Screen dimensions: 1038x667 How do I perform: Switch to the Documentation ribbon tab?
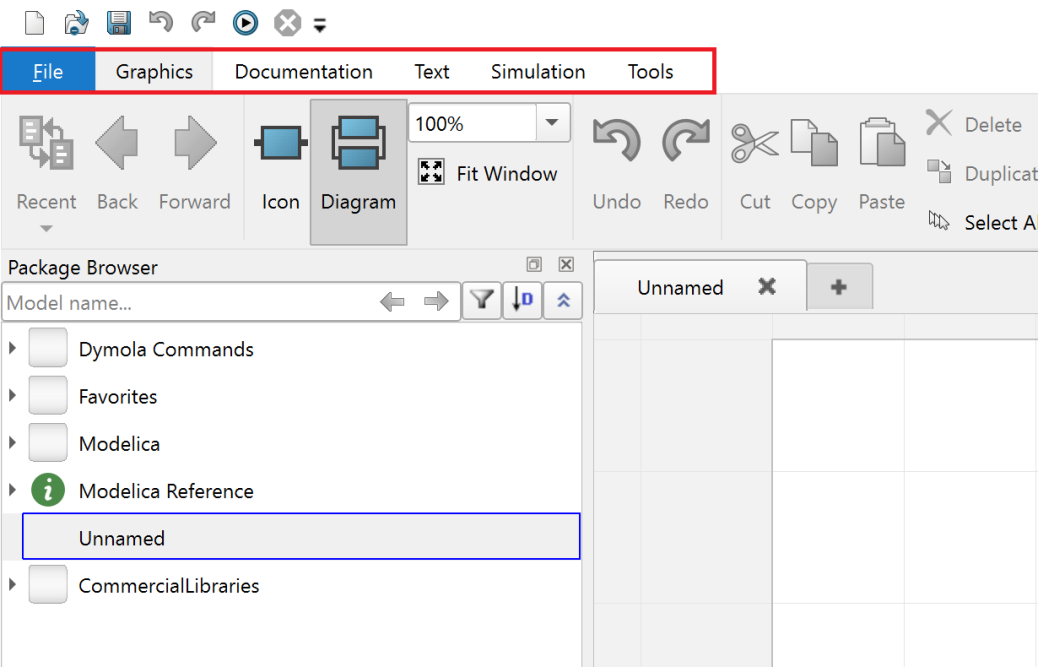click(x=304, y=71)
